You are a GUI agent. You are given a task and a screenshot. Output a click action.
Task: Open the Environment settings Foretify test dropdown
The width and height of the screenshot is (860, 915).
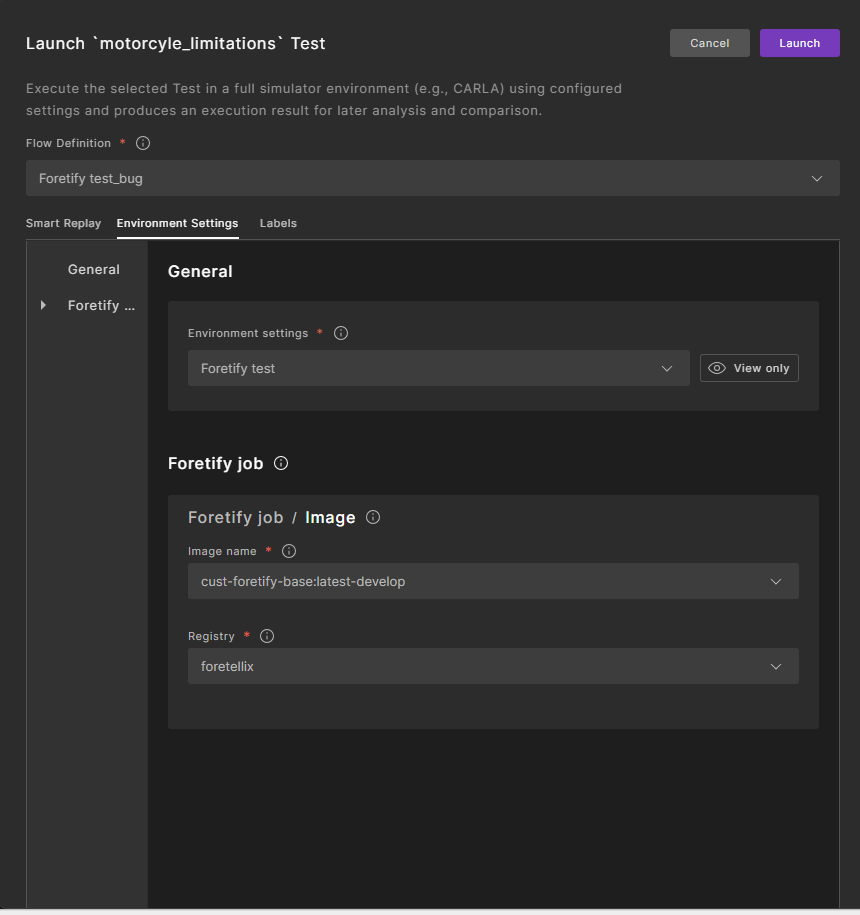click(438, 368)
